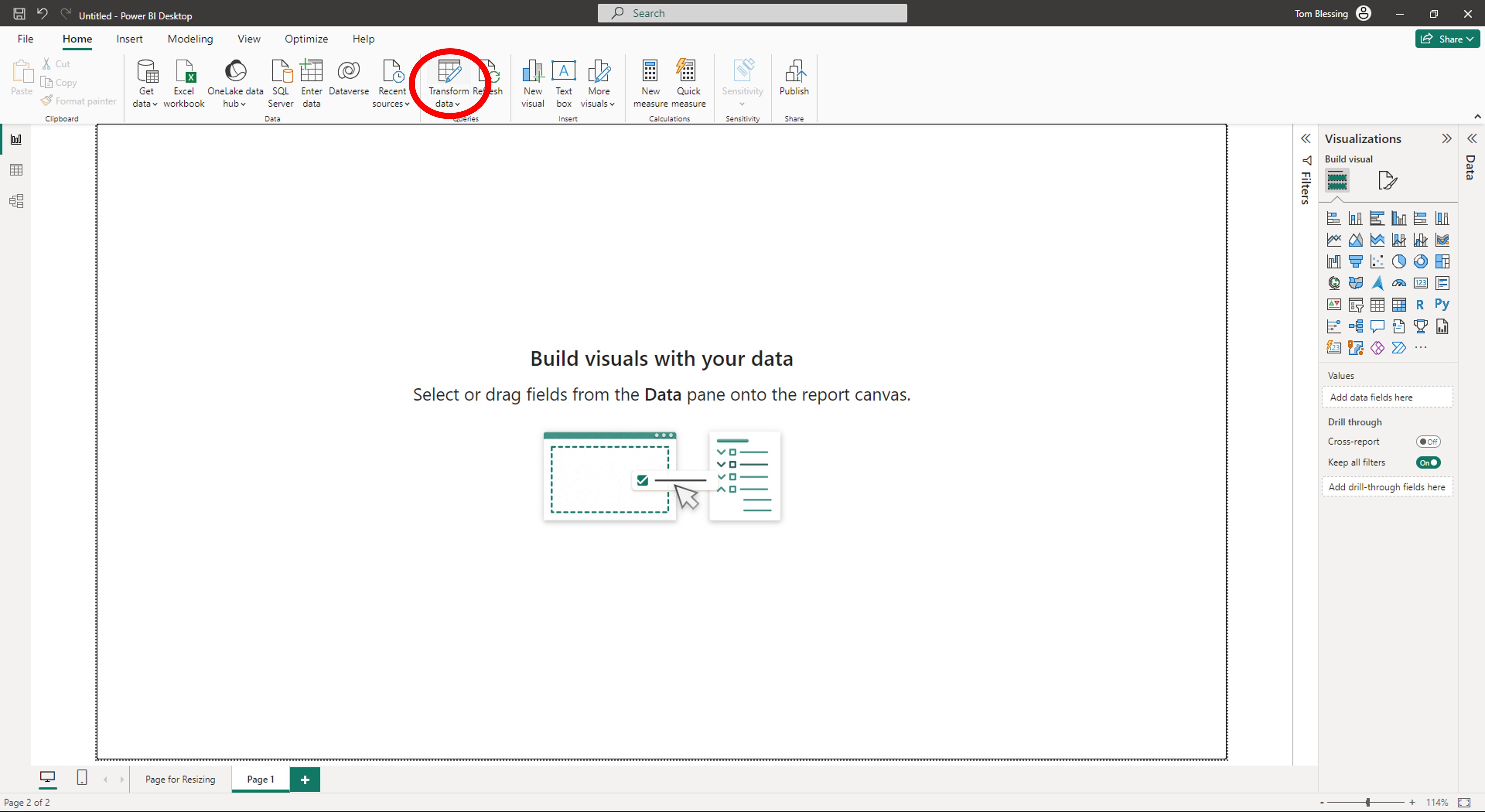Open the Page for Resizing tab
1485x812 pixels.
click(179, 779)
